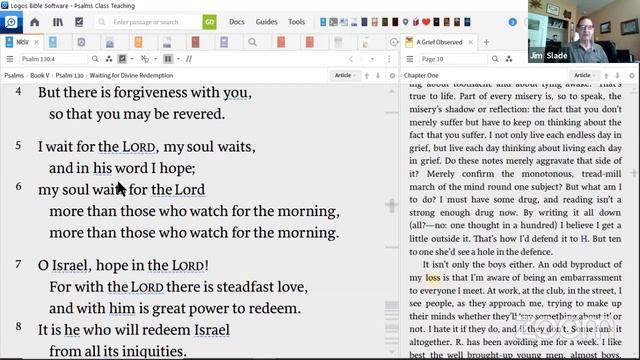The width and height of the screenshot is (640, 360).
Task: Open parallel resources double-slash icon
Action: click(x=189, y=59)
